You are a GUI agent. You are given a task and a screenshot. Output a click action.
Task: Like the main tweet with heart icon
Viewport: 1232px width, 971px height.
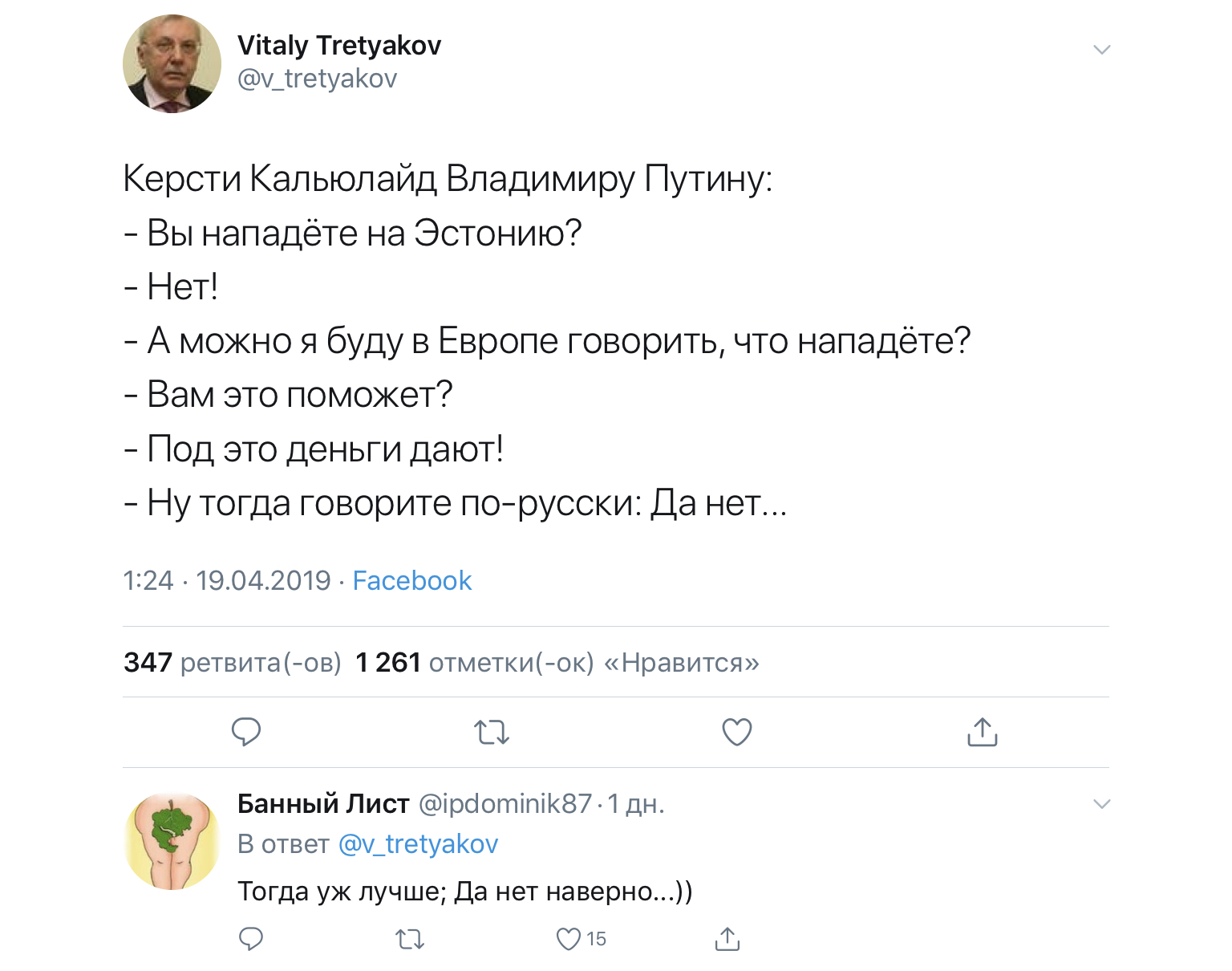[x=737, y=732]
